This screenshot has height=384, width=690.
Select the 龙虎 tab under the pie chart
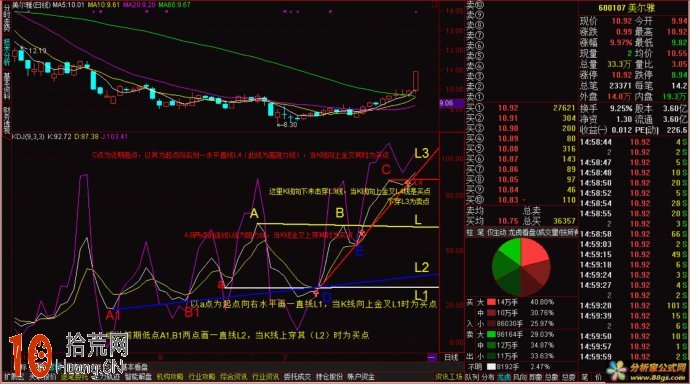(503, 377)
